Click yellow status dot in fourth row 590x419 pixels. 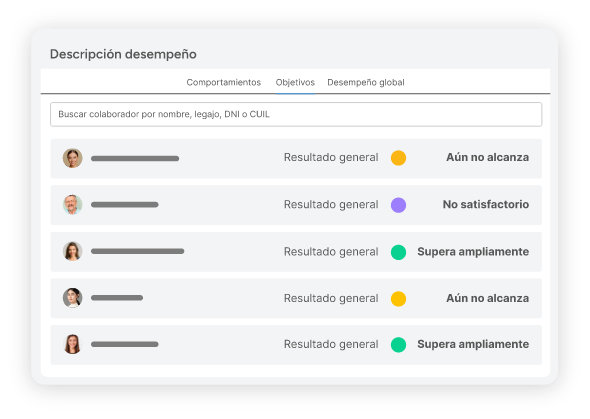point(398,299)
